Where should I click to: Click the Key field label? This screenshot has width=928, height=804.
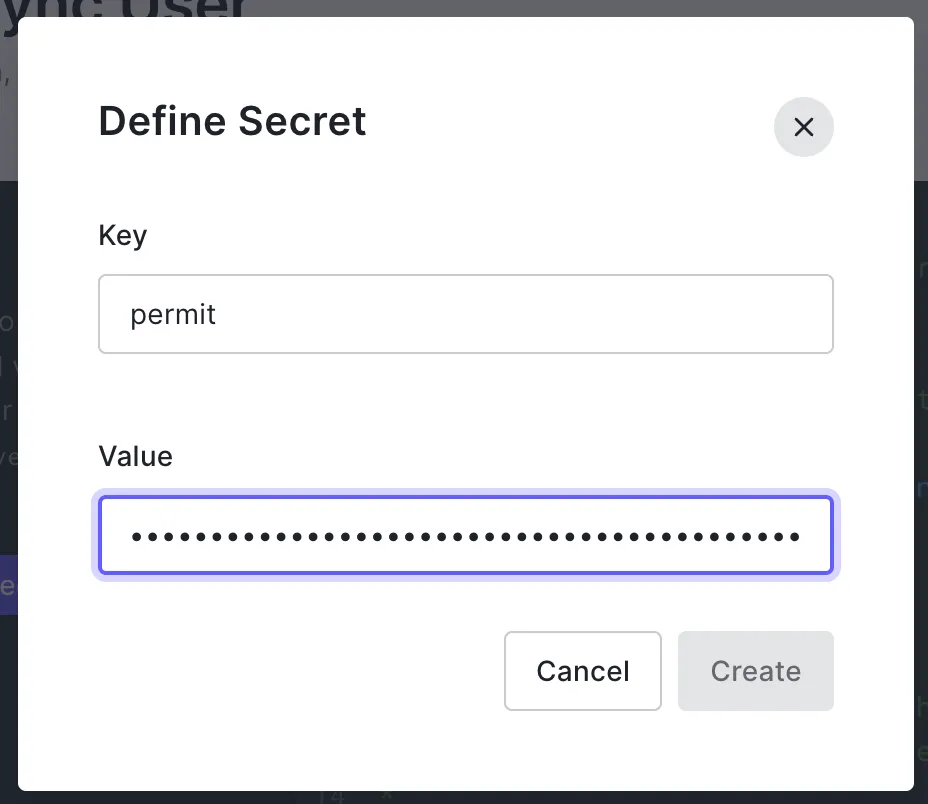(121, 235)
